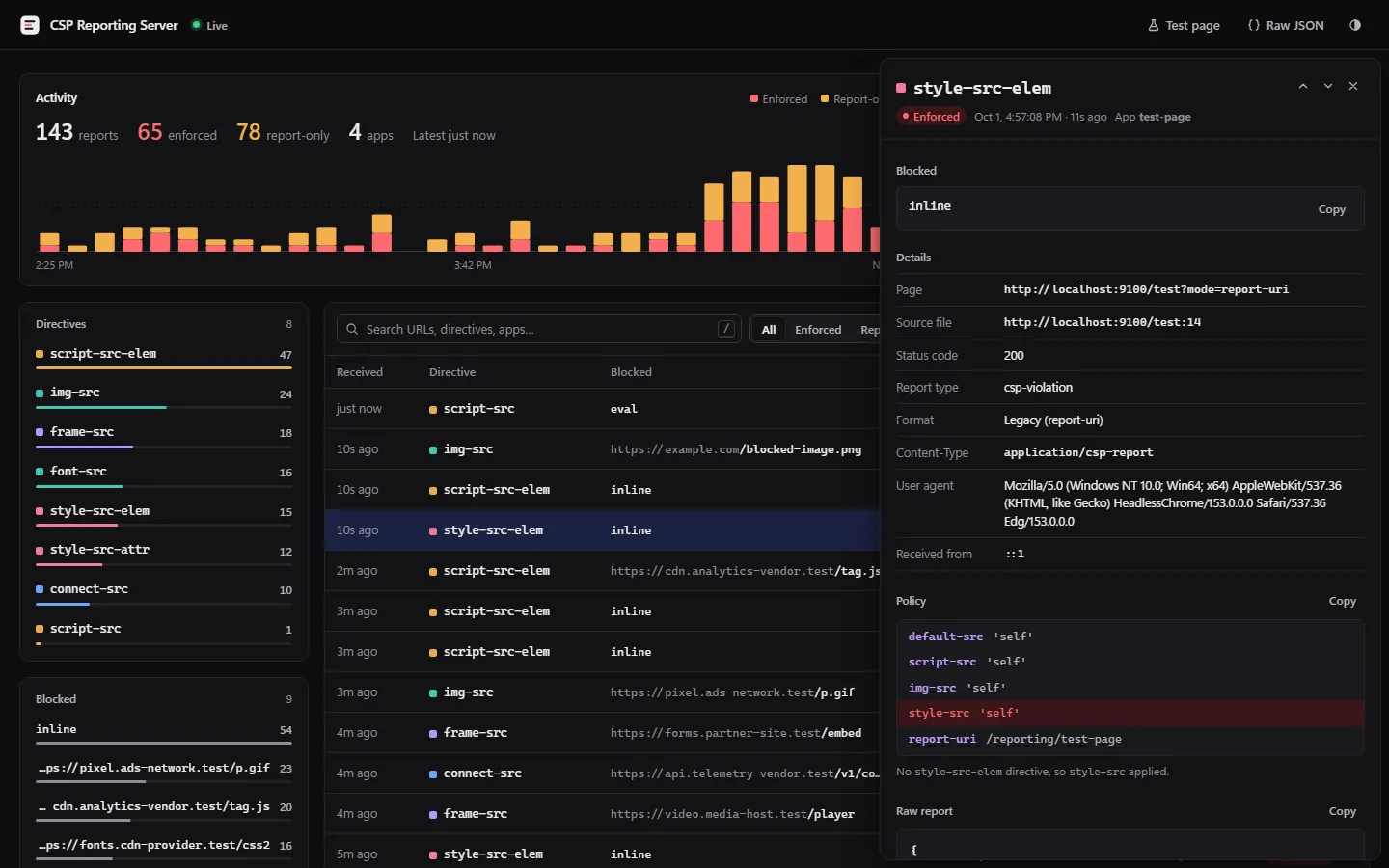
Task: Open the frame-src forms.partner-site embed report
Action: point(603,733)
